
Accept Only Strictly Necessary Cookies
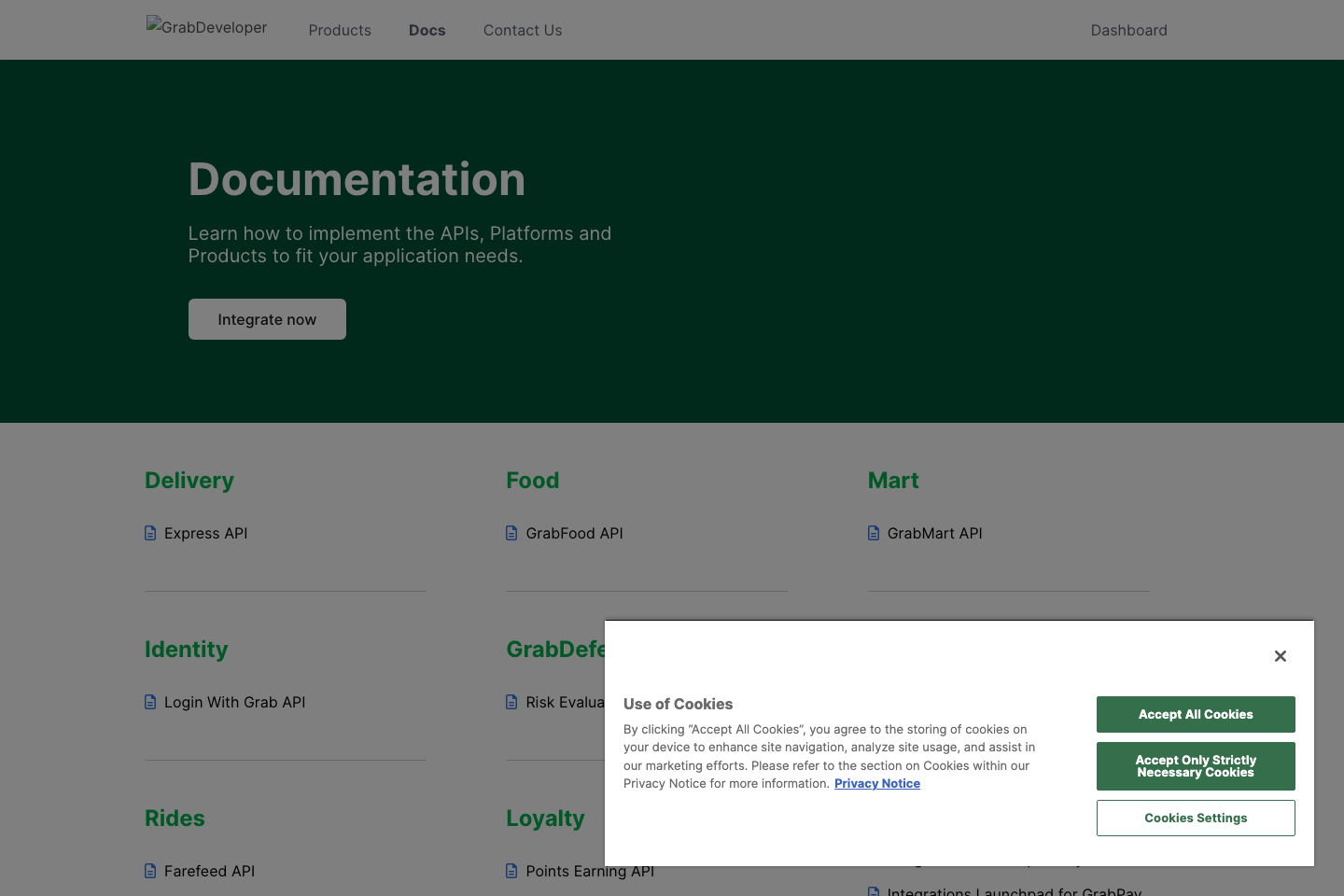click(1196, 766)
